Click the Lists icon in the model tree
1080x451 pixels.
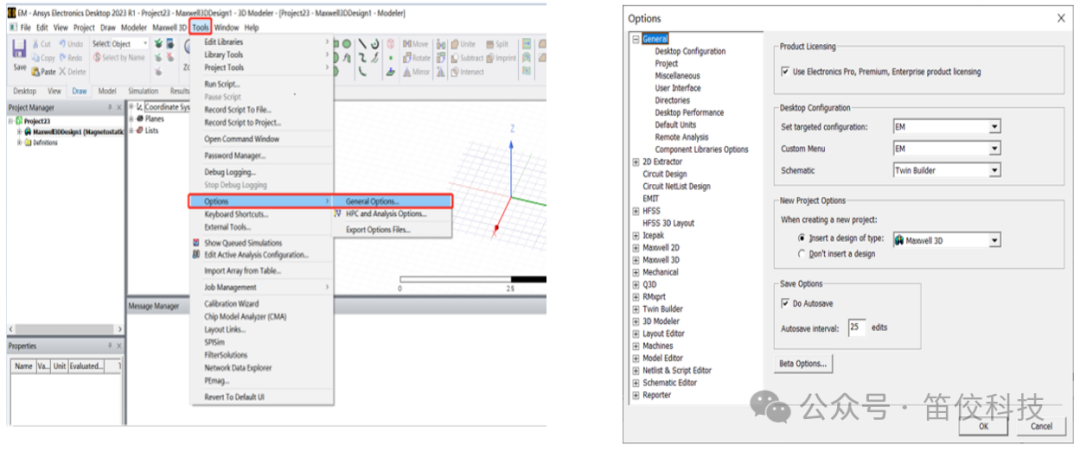[141, 130]
